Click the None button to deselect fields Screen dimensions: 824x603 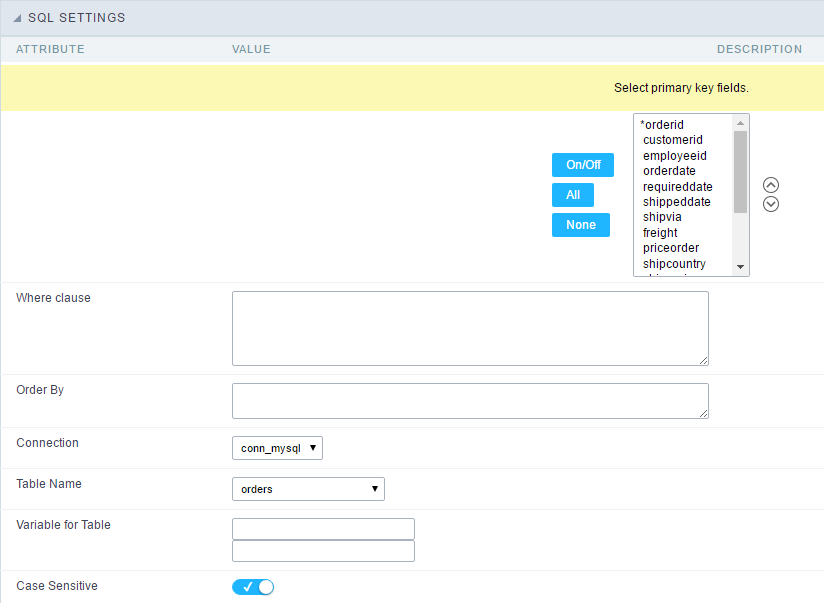coord(580,225)
